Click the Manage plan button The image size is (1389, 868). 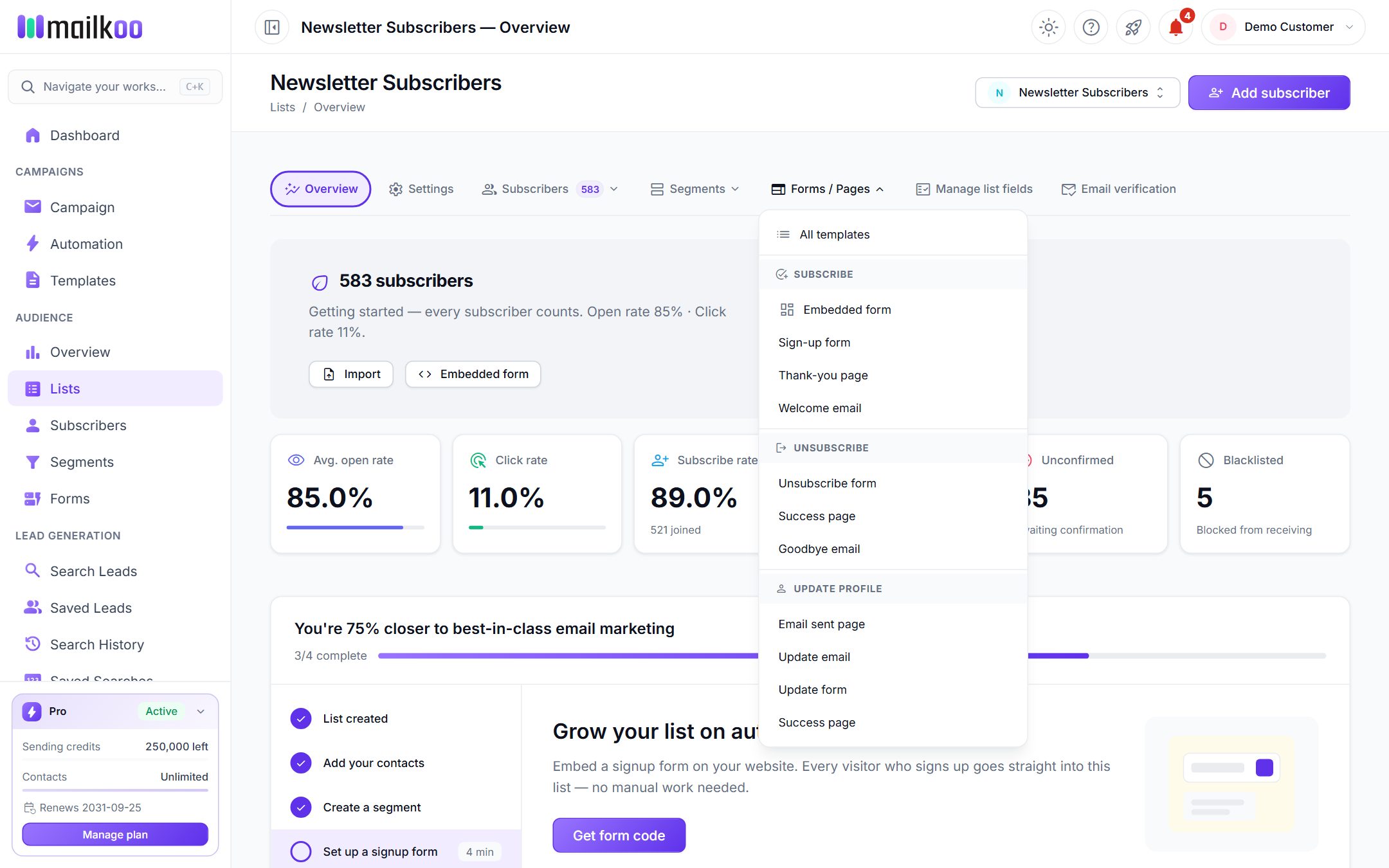[x=115, y=835]
